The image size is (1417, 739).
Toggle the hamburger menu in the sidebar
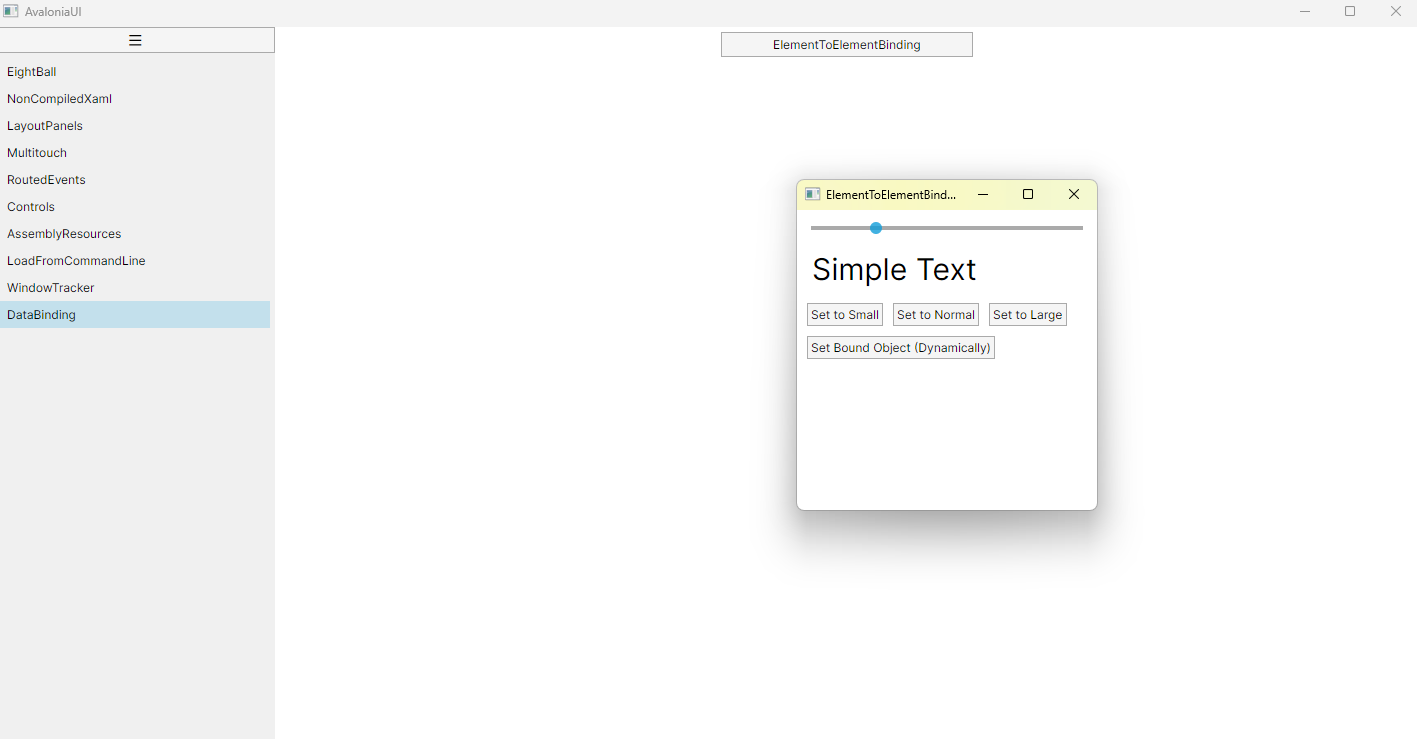click(x=137, y=40)
